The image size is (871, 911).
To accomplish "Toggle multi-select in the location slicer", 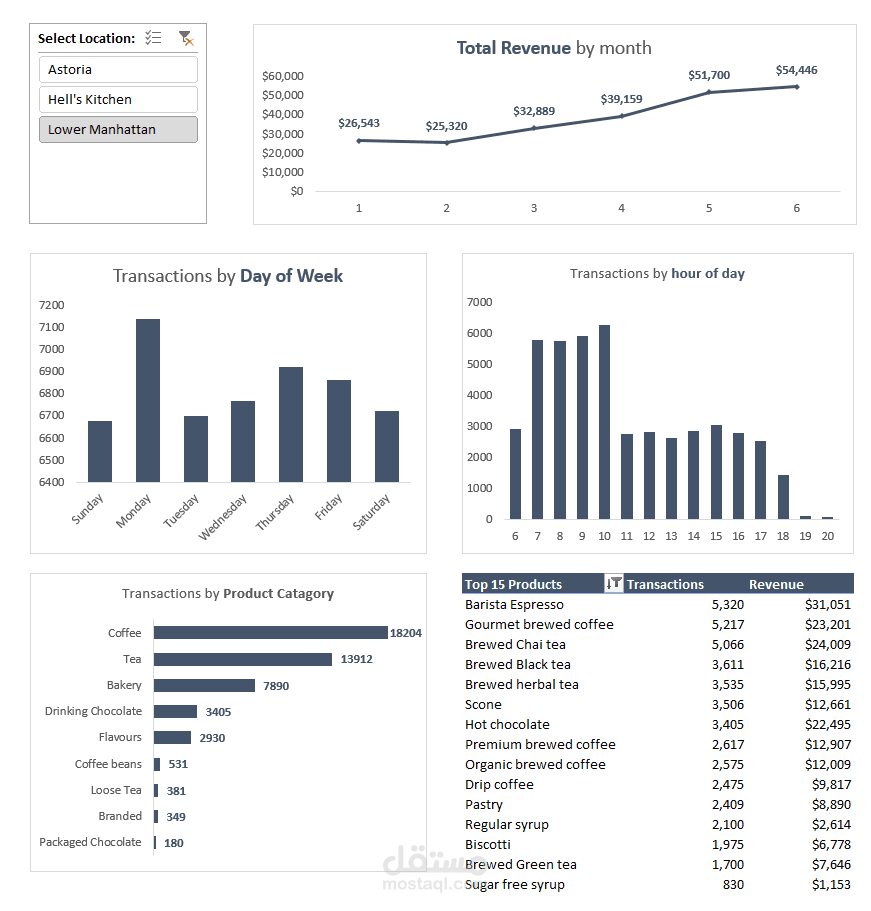I will click(153, 38).
